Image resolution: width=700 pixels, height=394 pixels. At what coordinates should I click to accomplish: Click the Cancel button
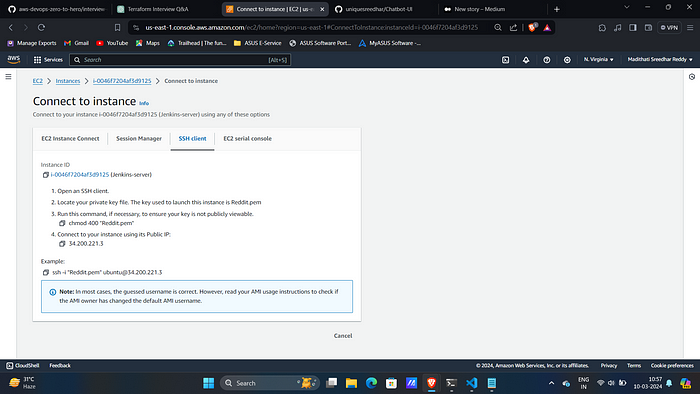click(x=343, y=336)
